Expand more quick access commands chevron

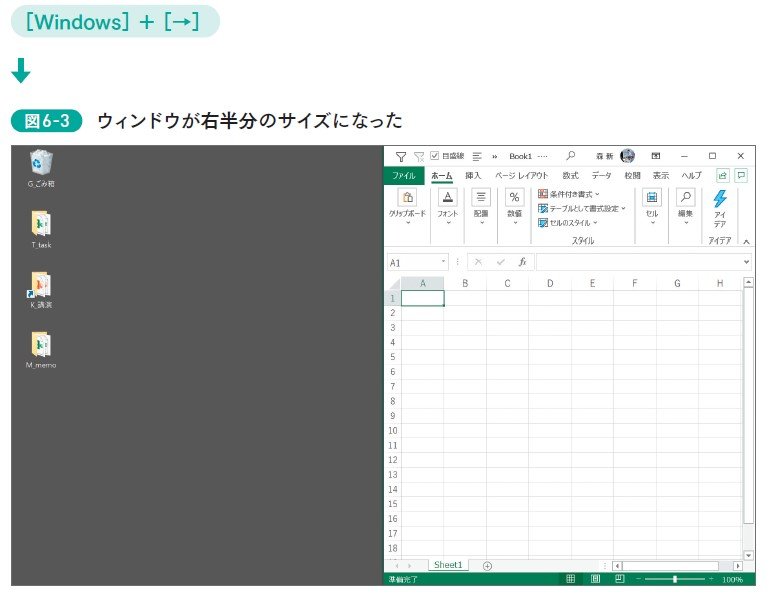tap(494, 157)
